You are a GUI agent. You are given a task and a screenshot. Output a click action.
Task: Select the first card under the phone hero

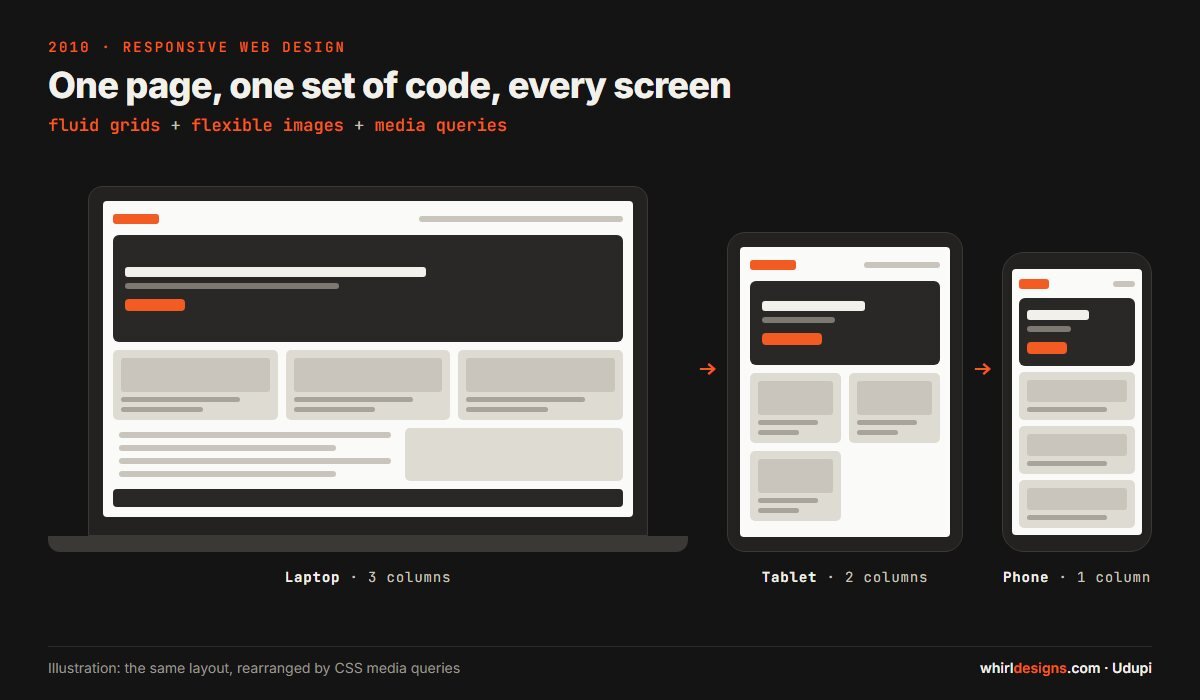(1077, 396)
